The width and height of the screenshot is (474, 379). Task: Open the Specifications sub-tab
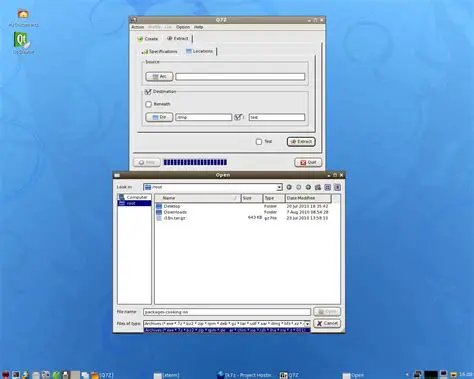pos(160,51)
